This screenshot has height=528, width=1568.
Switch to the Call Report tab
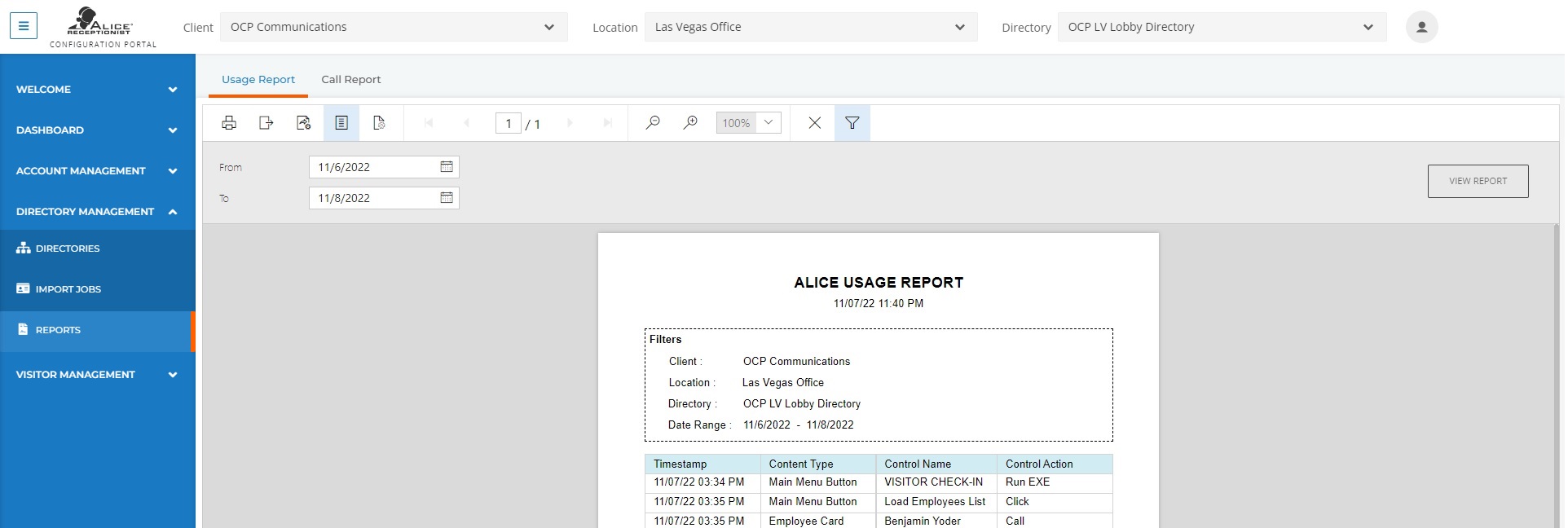pyautogui.click(x=351, y=80)
